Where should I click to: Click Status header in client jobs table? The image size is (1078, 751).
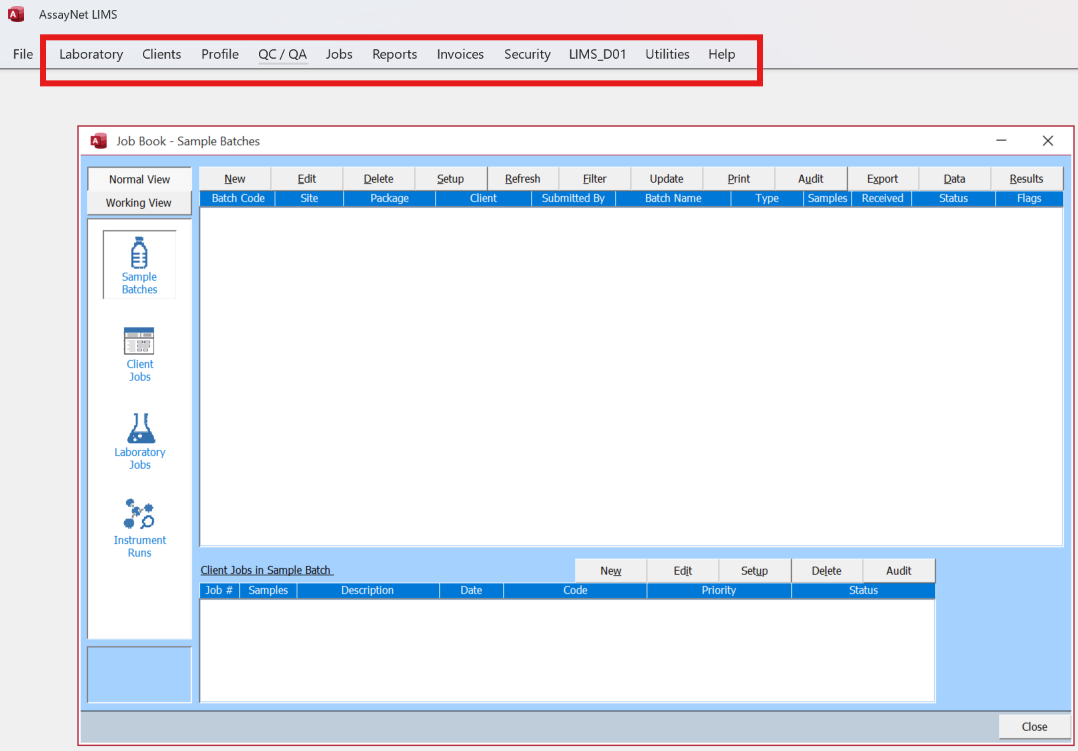coord(864,590)
